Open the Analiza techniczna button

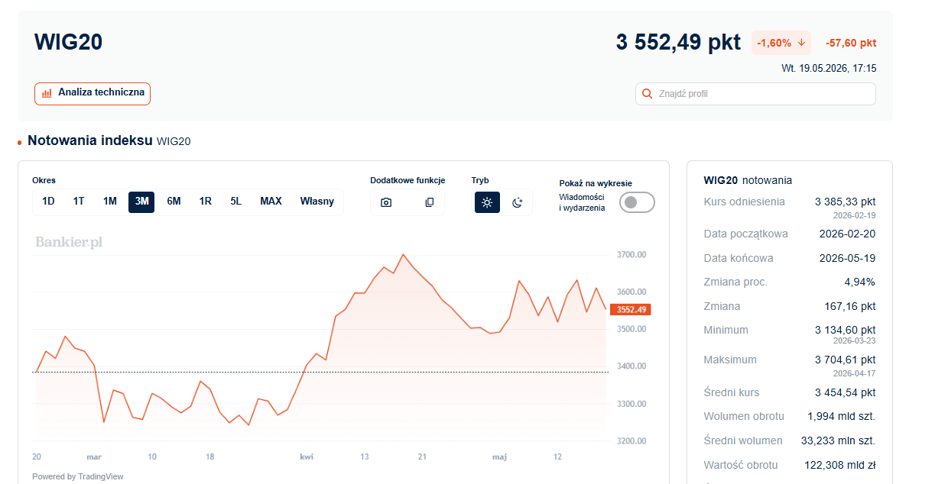(93, 94)
